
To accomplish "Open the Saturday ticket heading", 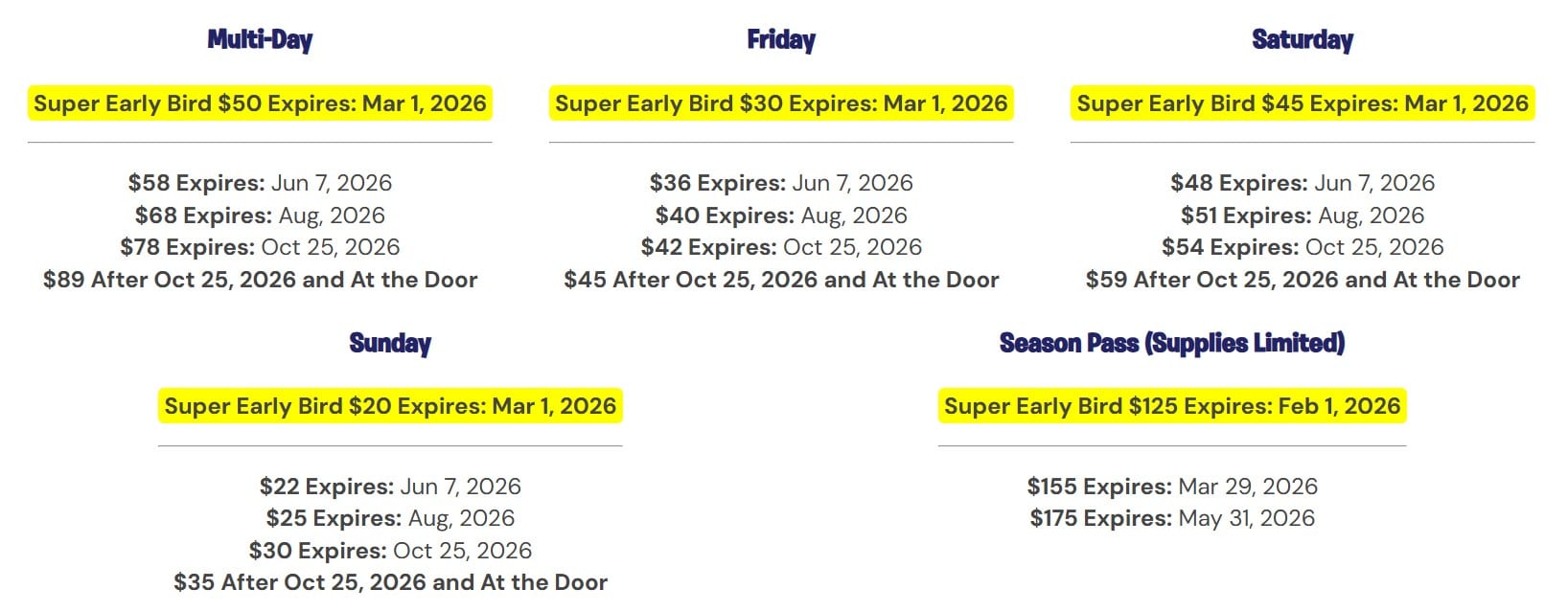I will pyautogui.click(x=1303, y=39).
